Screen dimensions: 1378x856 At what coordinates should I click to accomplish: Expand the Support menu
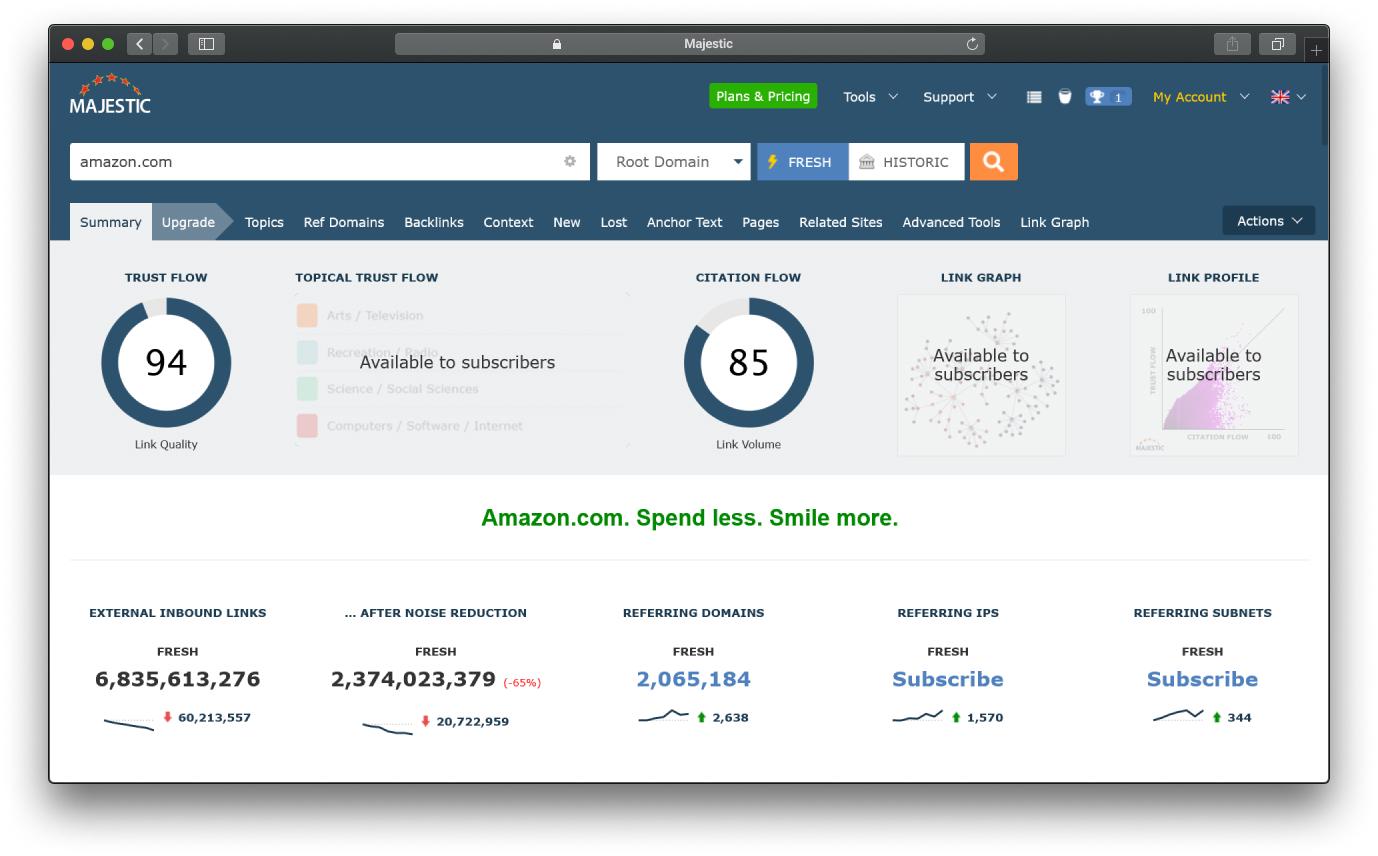pos(960,97)
